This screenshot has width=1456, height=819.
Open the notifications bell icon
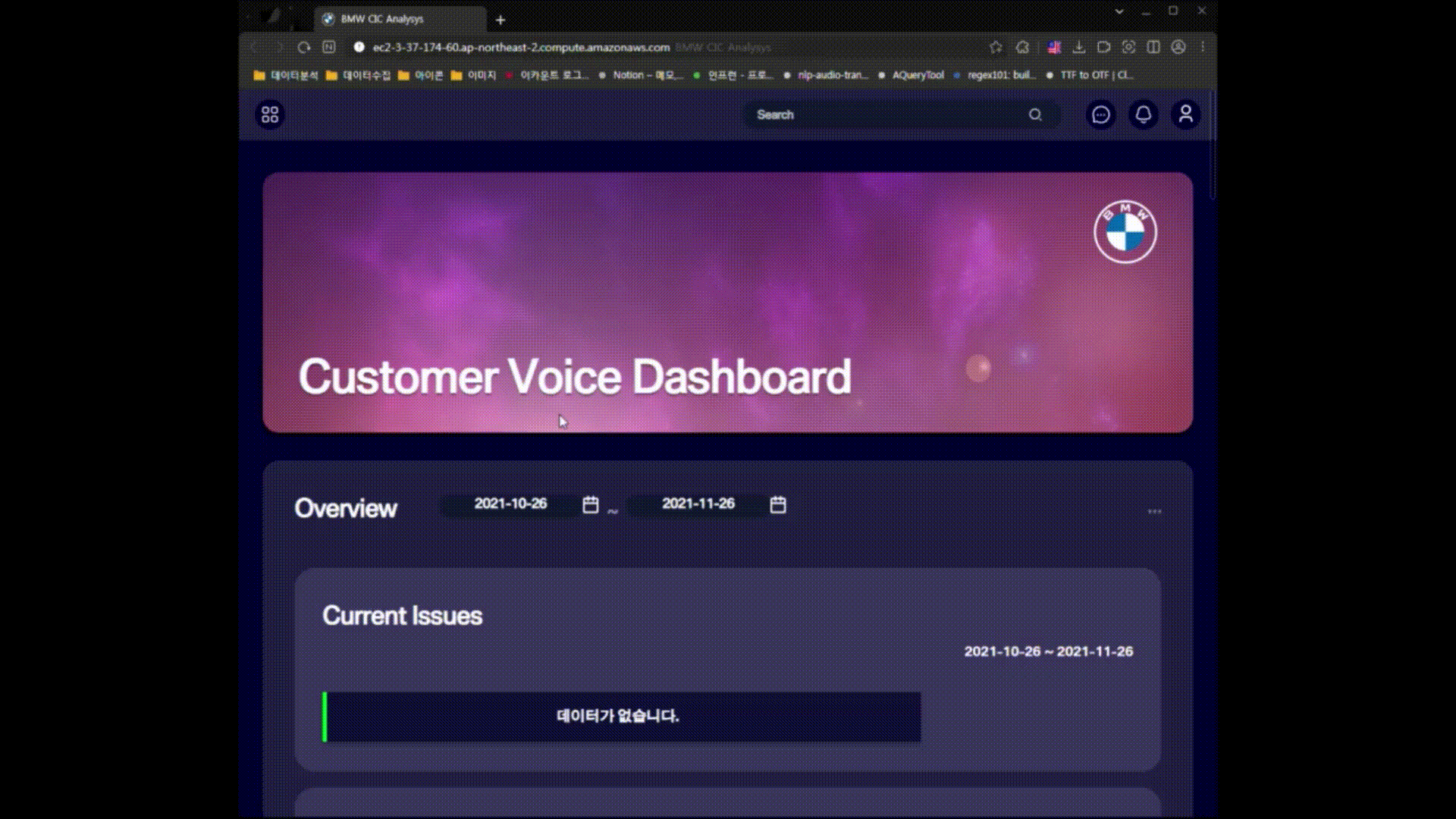1144,115
